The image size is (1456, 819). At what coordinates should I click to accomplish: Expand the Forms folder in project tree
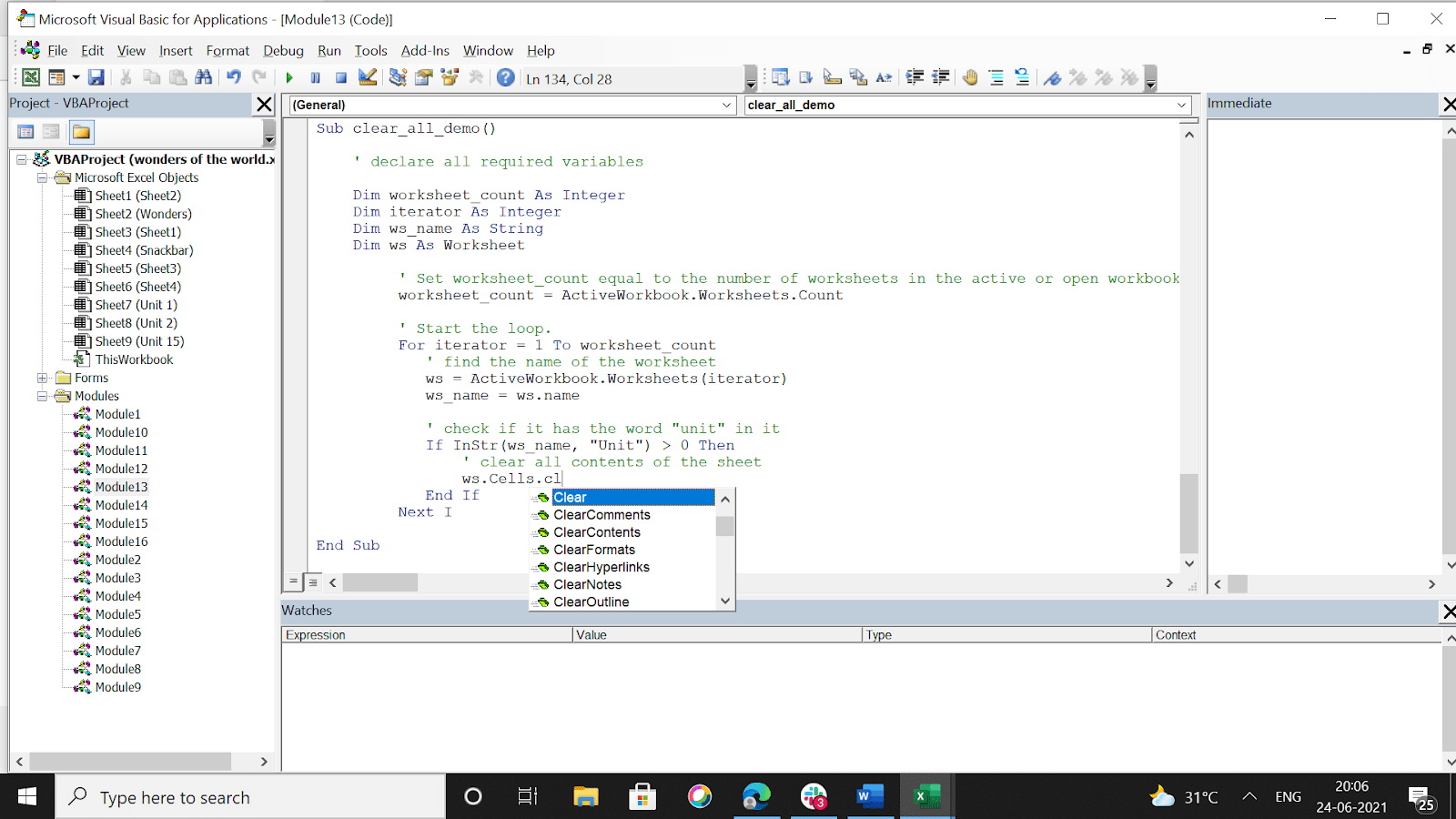coord(42,378)
